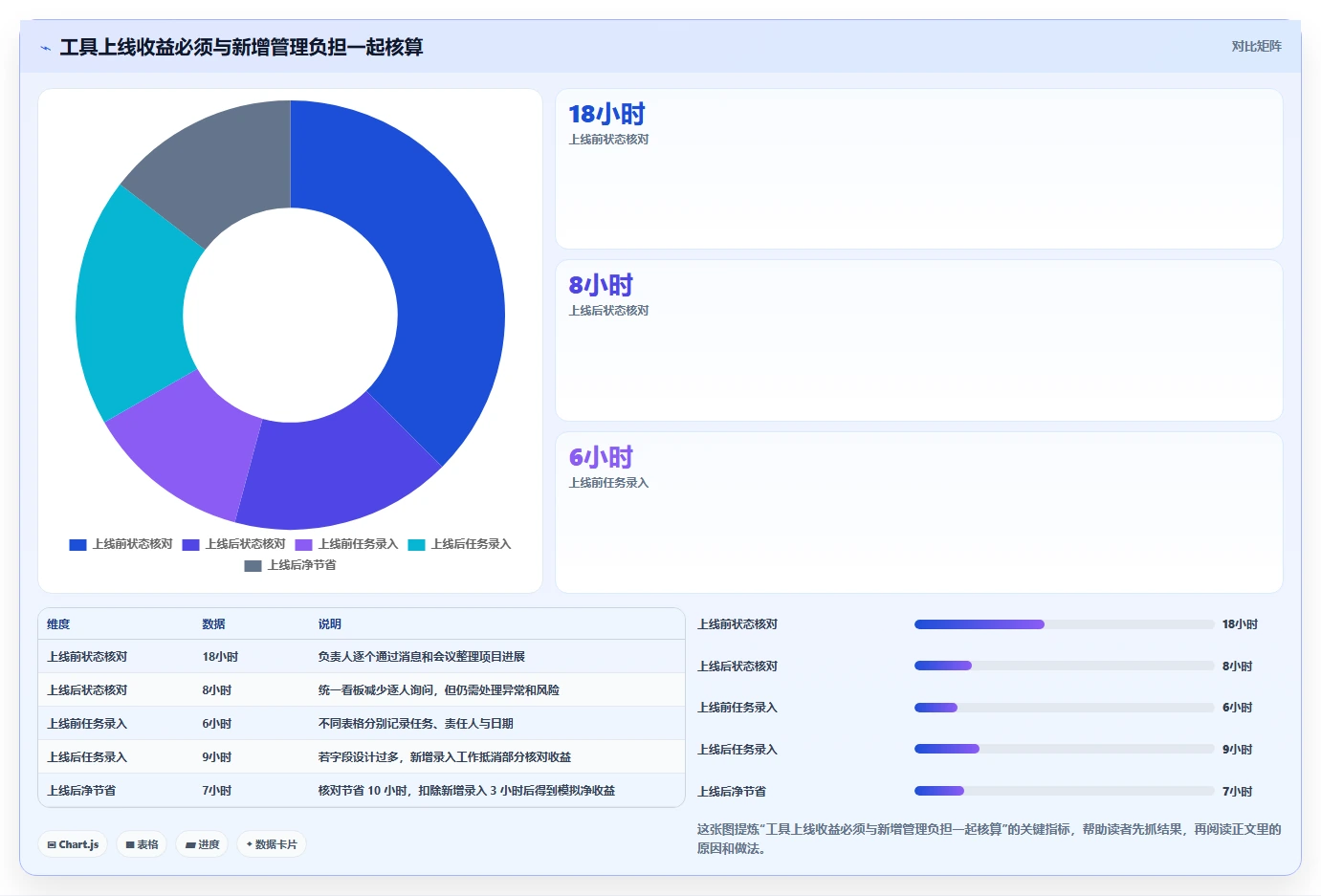Select the 18小时 data card

[x=918, y=169]
